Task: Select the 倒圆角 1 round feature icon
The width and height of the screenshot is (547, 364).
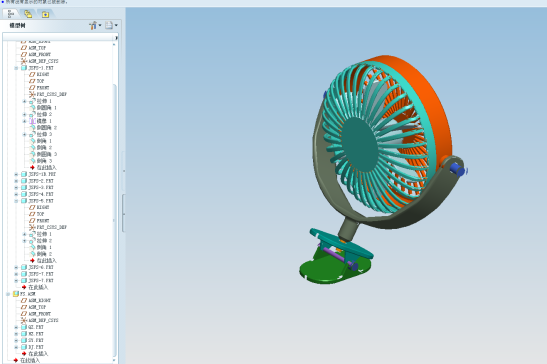Action: click(x=33, y=108)
